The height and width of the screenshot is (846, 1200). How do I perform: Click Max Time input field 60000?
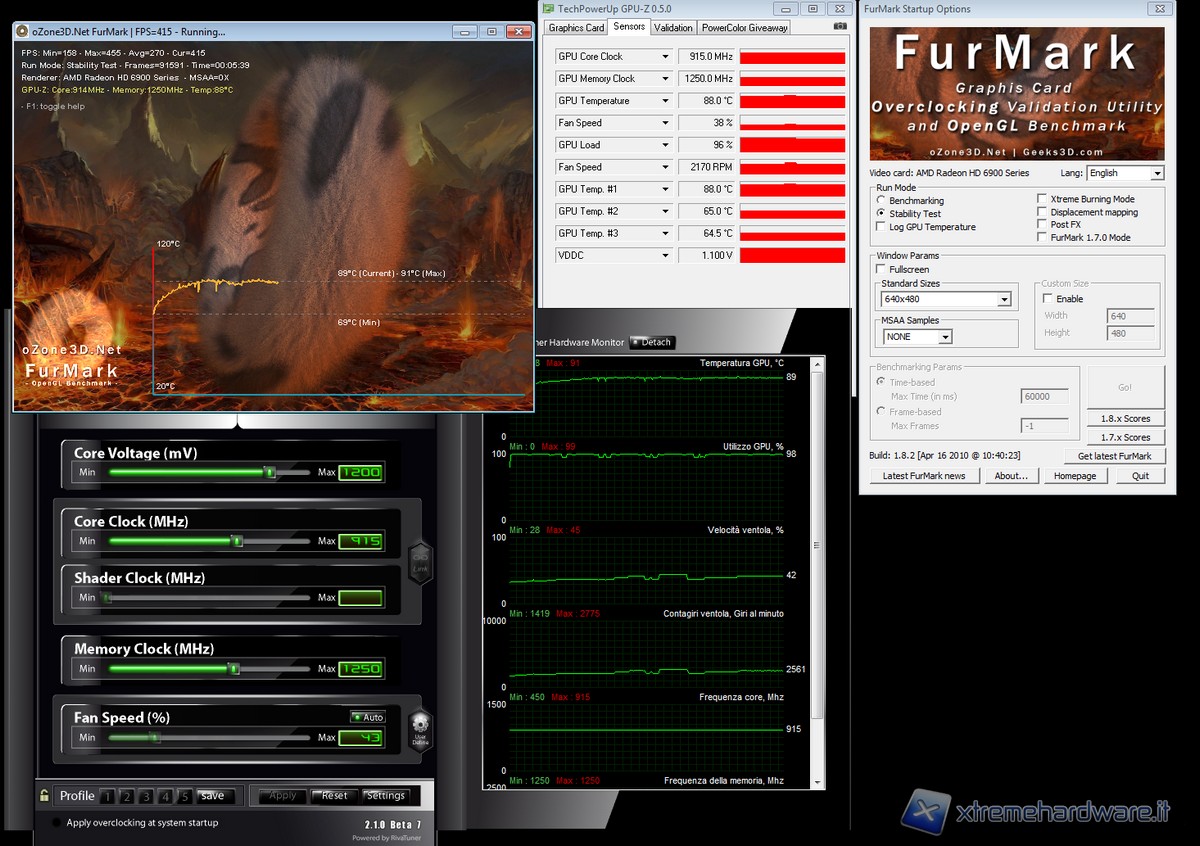pyautogui.click(x=1044, y=397)
